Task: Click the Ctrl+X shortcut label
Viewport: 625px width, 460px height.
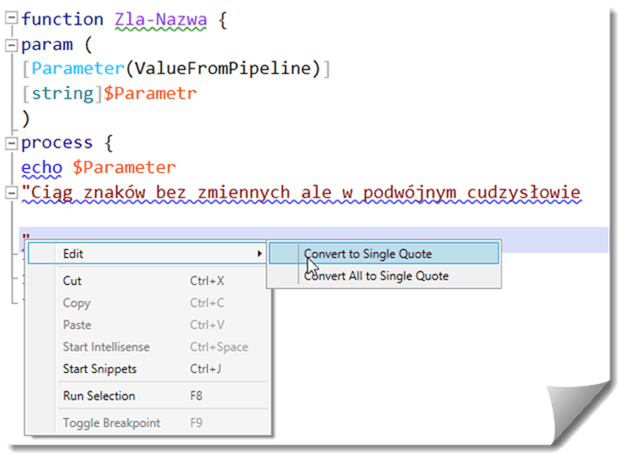Action: (x=207, y=281)
